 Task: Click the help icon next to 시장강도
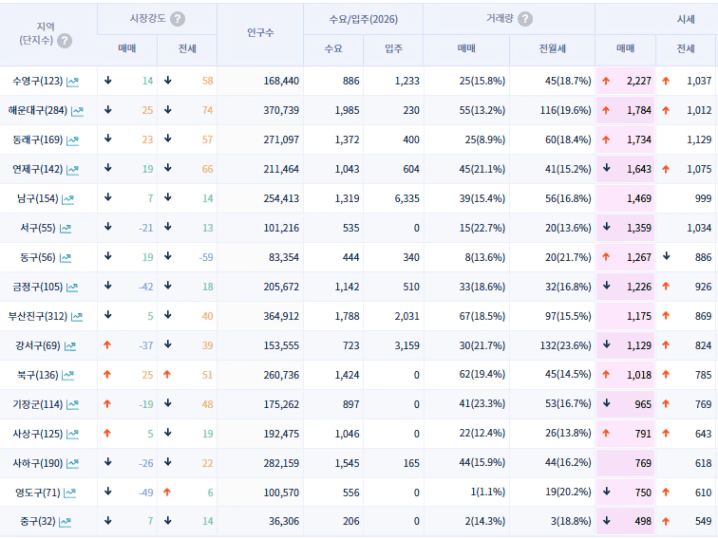pos(178,19)
